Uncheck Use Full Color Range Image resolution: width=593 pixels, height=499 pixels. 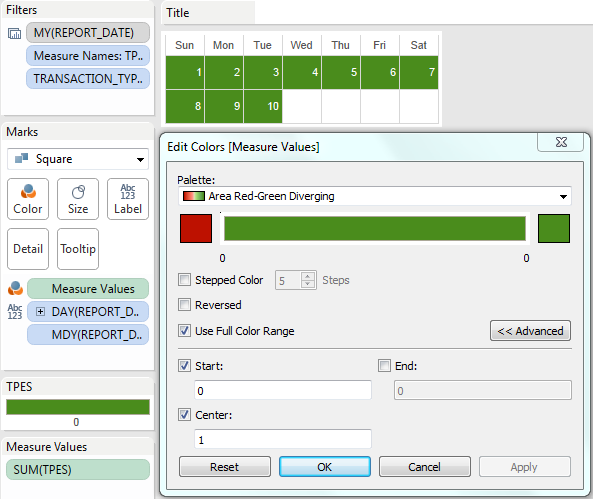184,331
